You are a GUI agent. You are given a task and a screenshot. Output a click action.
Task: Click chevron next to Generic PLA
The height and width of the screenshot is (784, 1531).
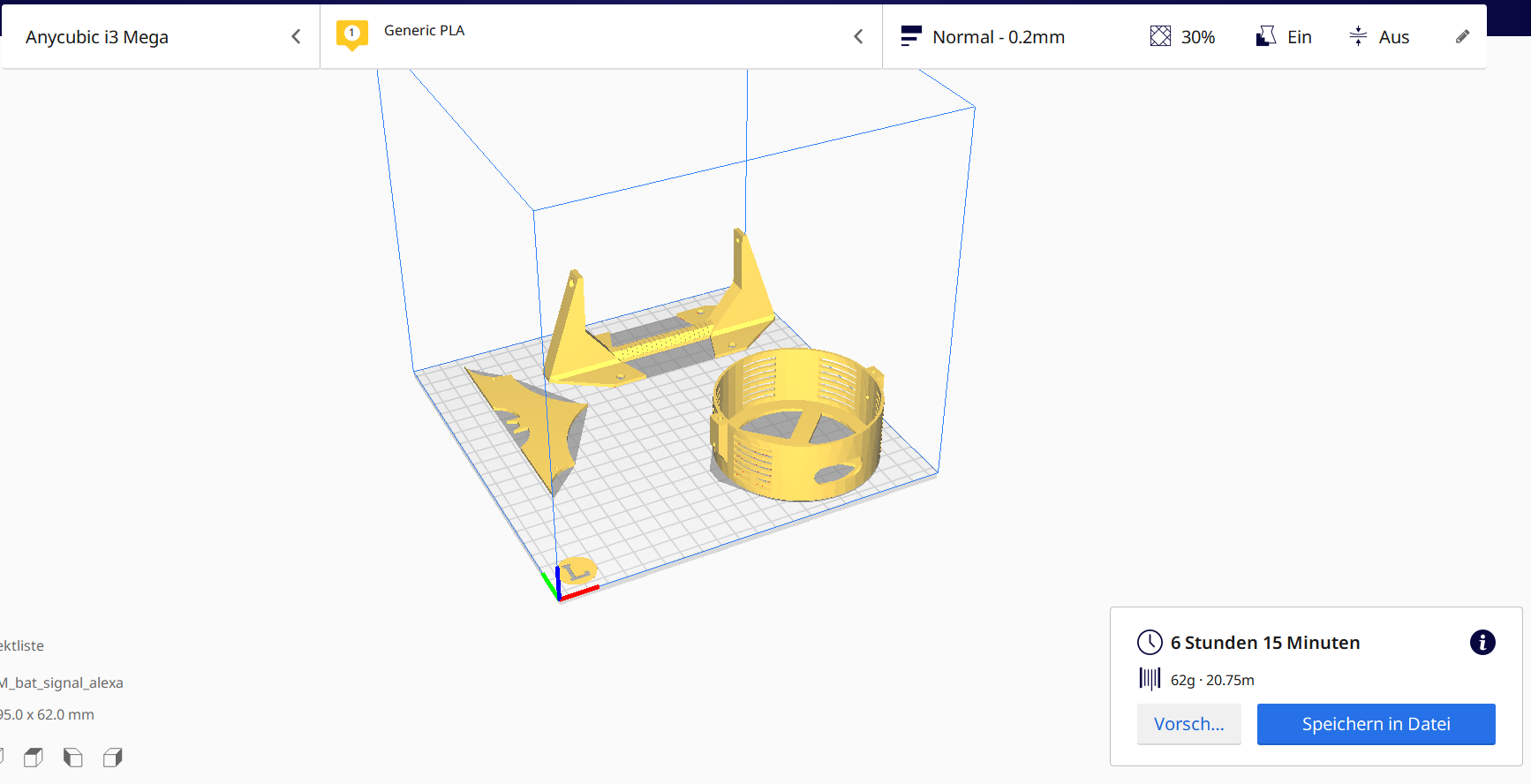click(x=858, y=37)
